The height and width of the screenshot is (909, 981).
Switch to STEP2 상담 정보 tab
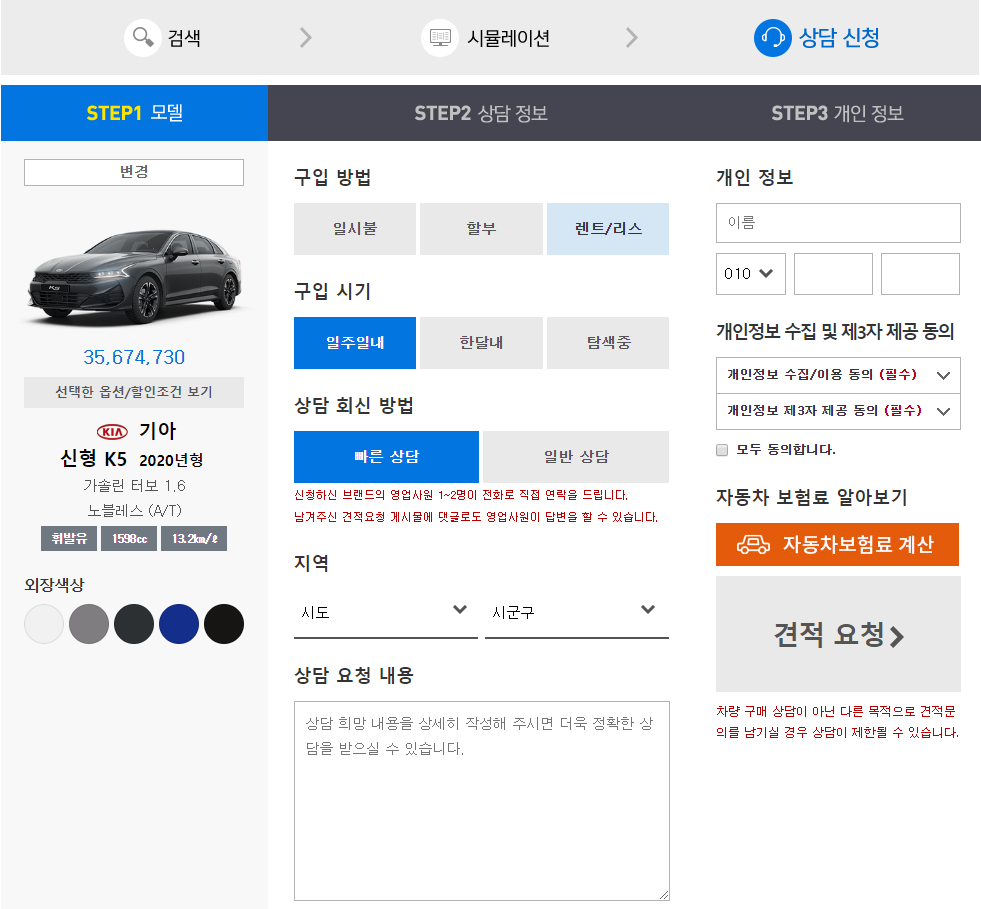pos(480,113)
